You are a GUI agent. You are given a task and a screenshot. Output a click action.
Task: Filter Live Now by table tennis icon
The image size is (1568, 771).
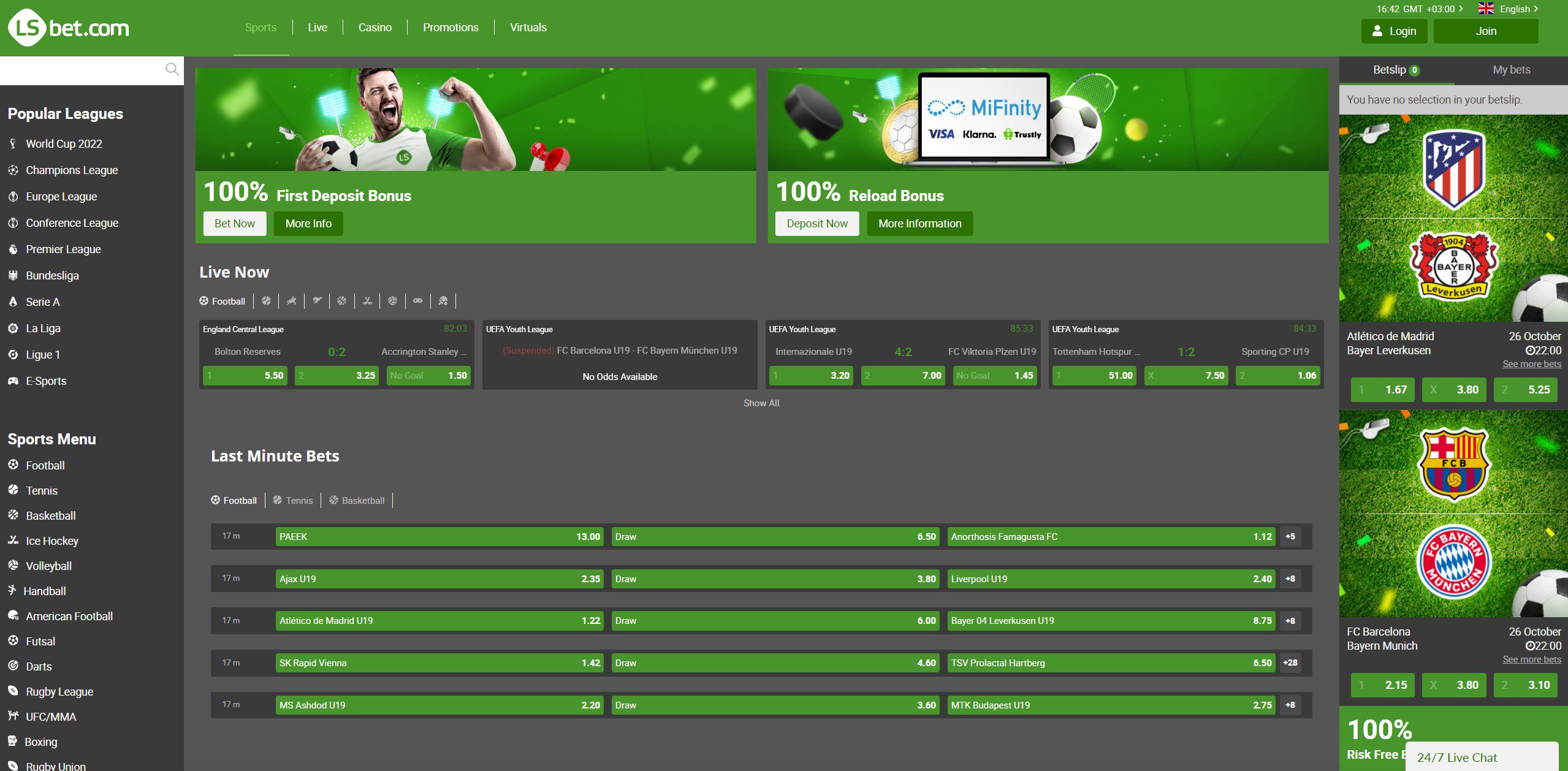pos(443,301)
